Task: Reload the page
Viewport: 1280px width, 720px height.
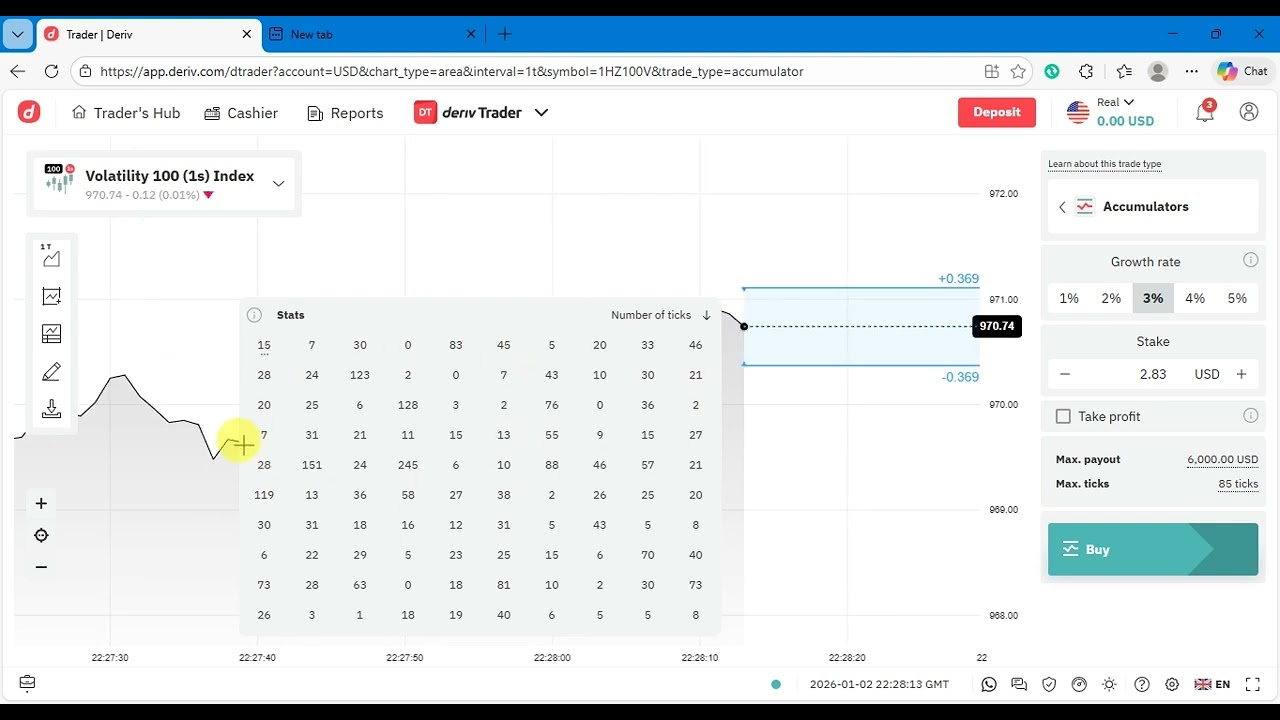Action: click(51, 71)
